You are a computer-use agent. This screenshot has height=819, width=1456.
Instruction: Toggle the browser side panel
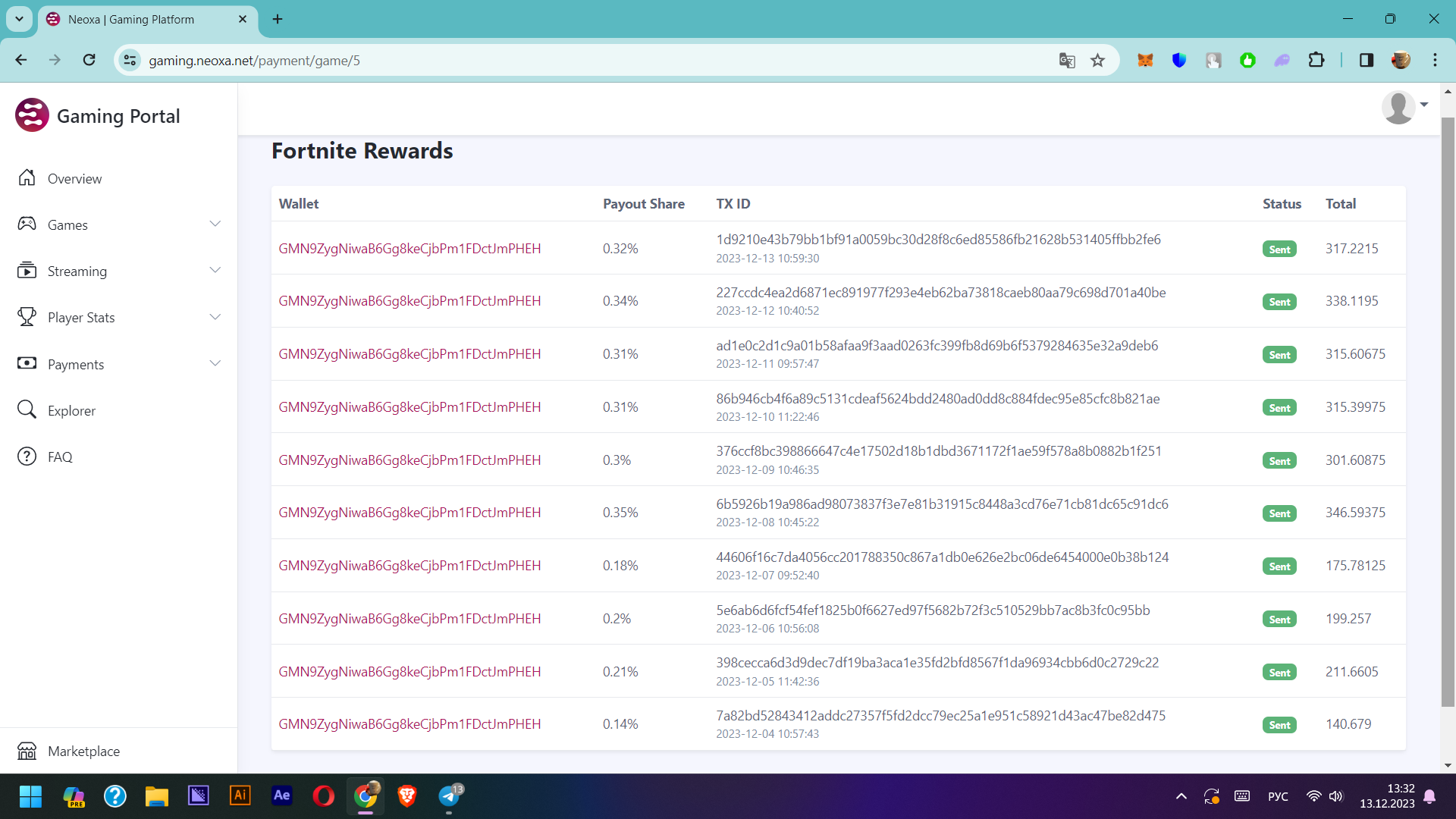(x=1367, y=60)
